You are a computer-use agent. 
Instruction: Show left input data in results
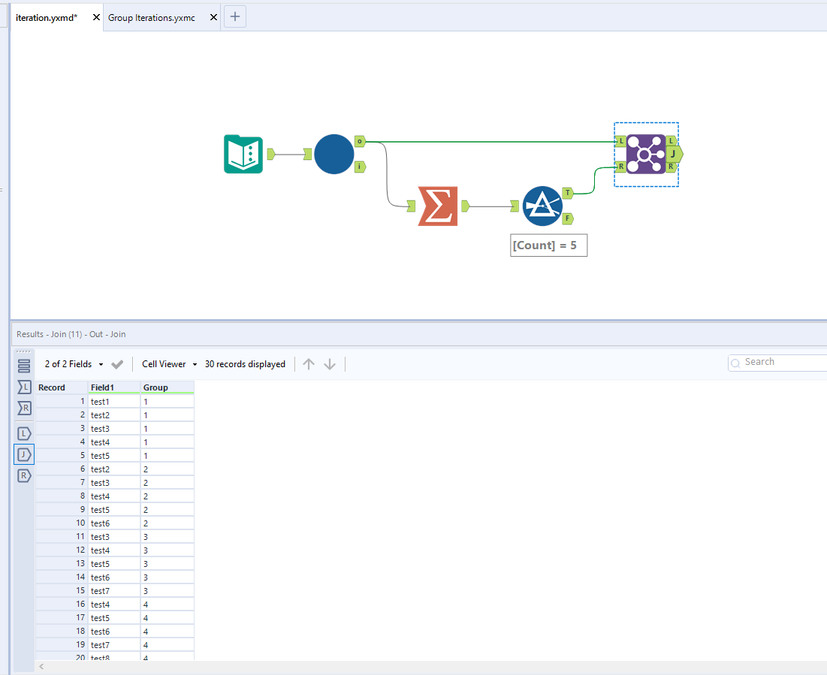24,387
